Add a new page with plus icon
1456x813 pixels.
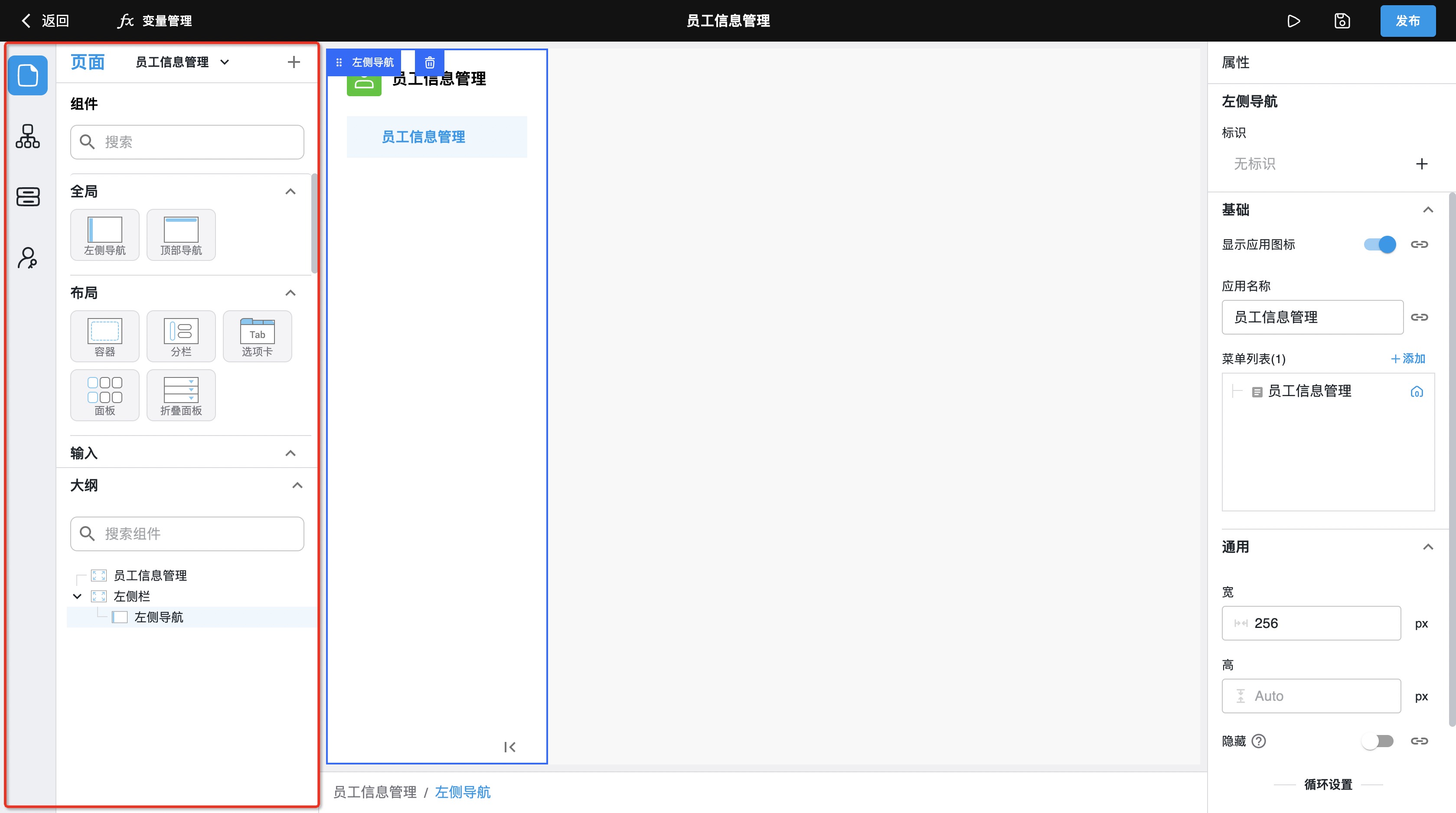294,62
